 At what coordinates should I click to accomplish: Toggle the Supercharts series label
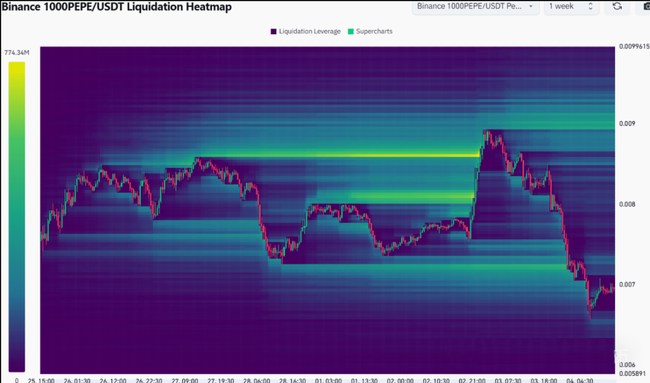tap(374, 32)
